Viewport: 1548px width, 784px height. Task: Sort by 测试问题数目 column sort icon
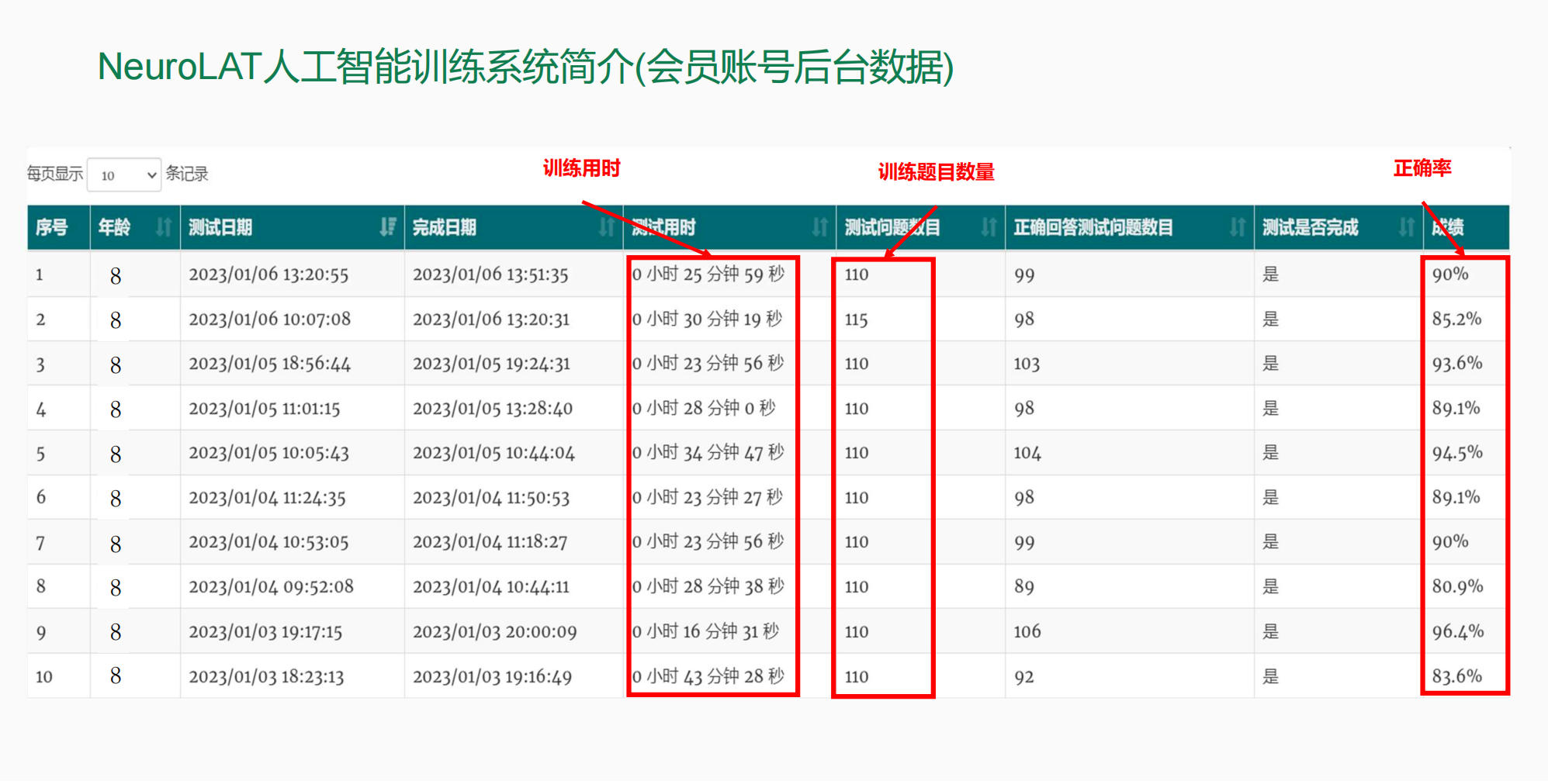pyautogui.click(x=989, y=227)
